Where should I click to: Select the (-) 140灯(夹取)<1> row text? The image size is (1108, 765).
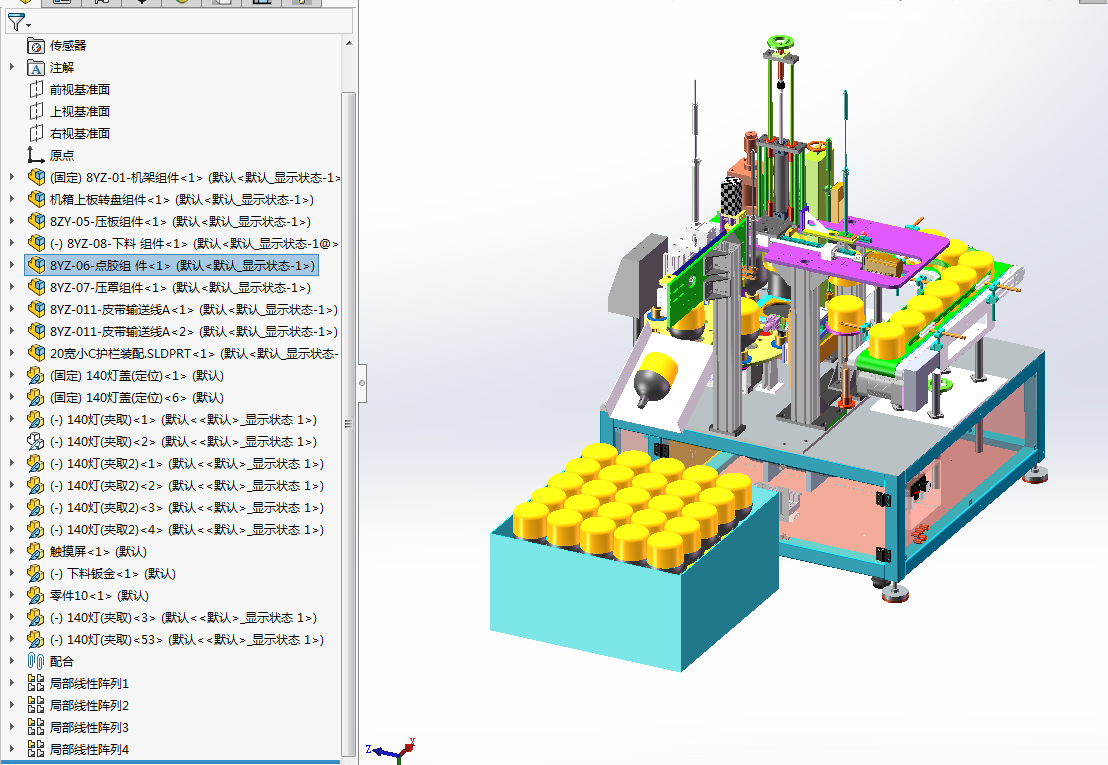click(x=183, y=420)
